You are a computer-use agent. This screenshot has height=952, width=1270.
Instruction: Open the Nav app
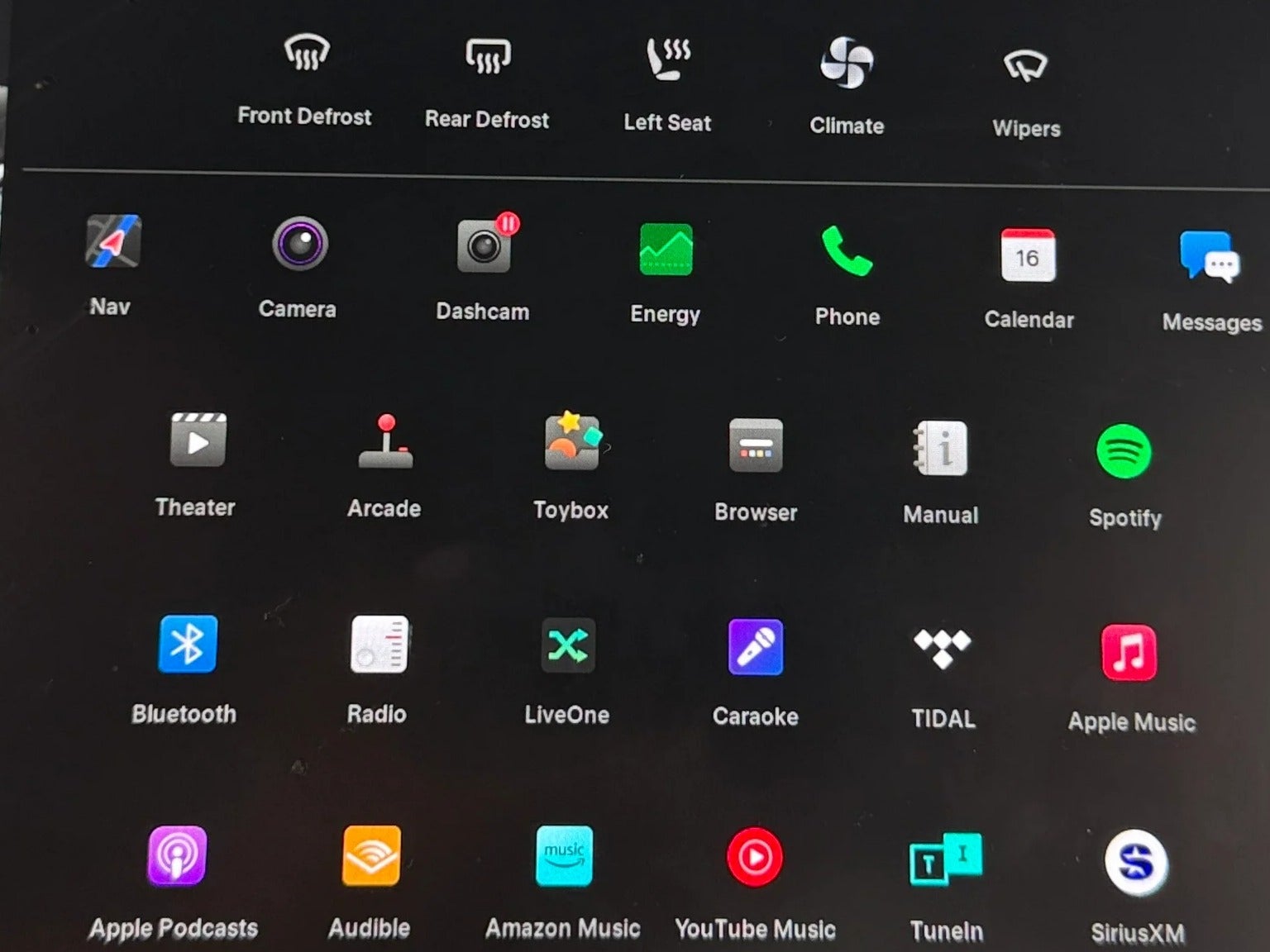tap(113, 241)
